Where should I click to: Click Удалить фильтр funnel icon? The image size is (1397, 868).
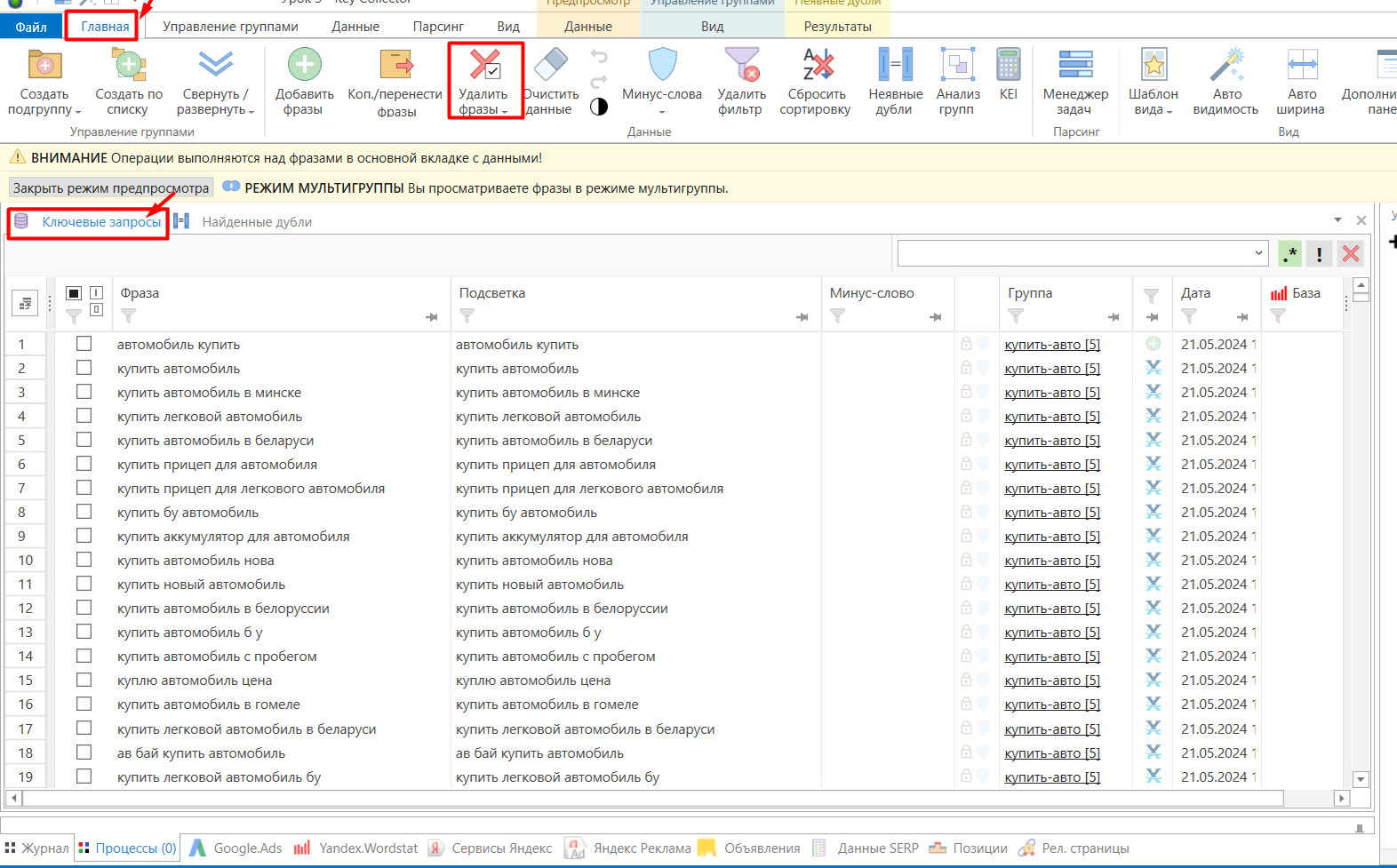741,65
